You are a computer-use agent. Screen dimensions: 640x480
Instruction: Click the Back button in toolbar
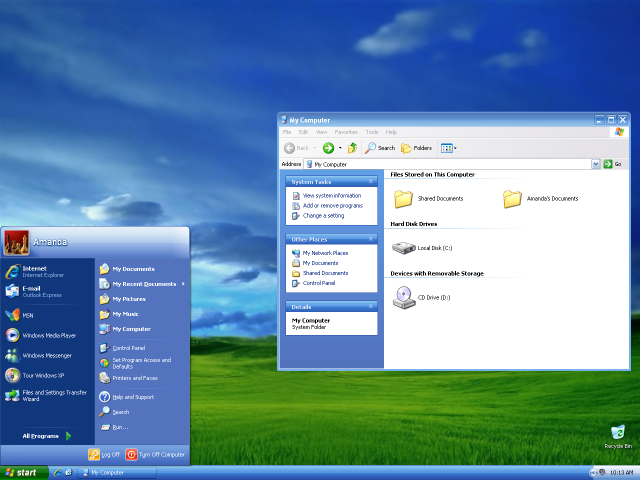(297, 148)
